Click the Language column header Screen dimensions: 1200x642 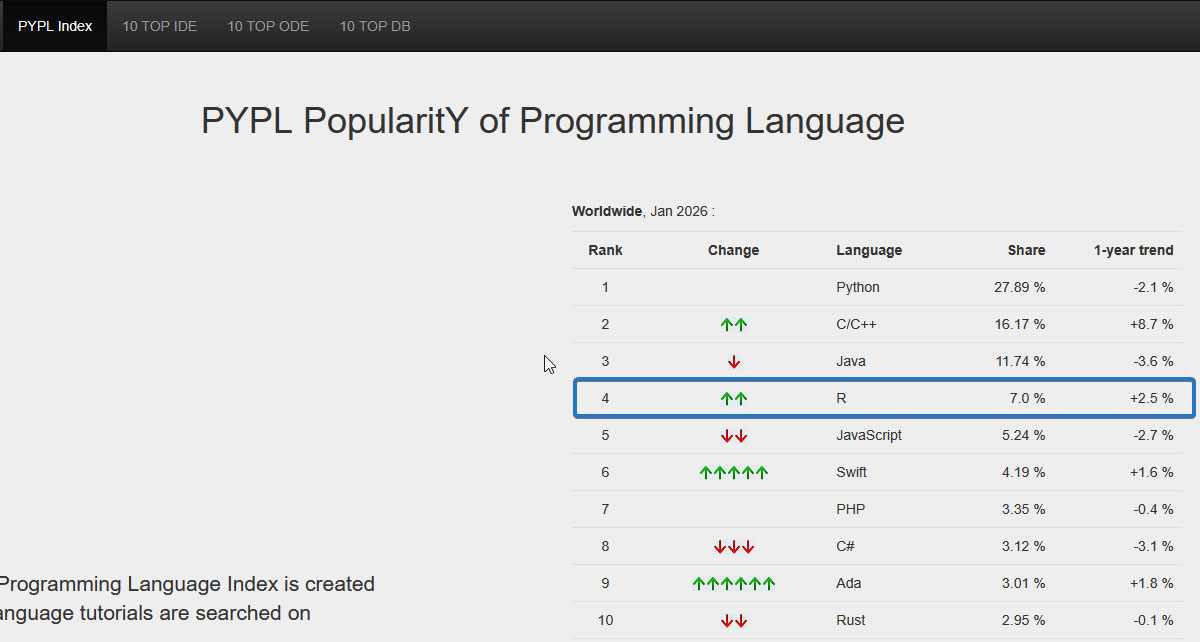click(x=869, y=250)
